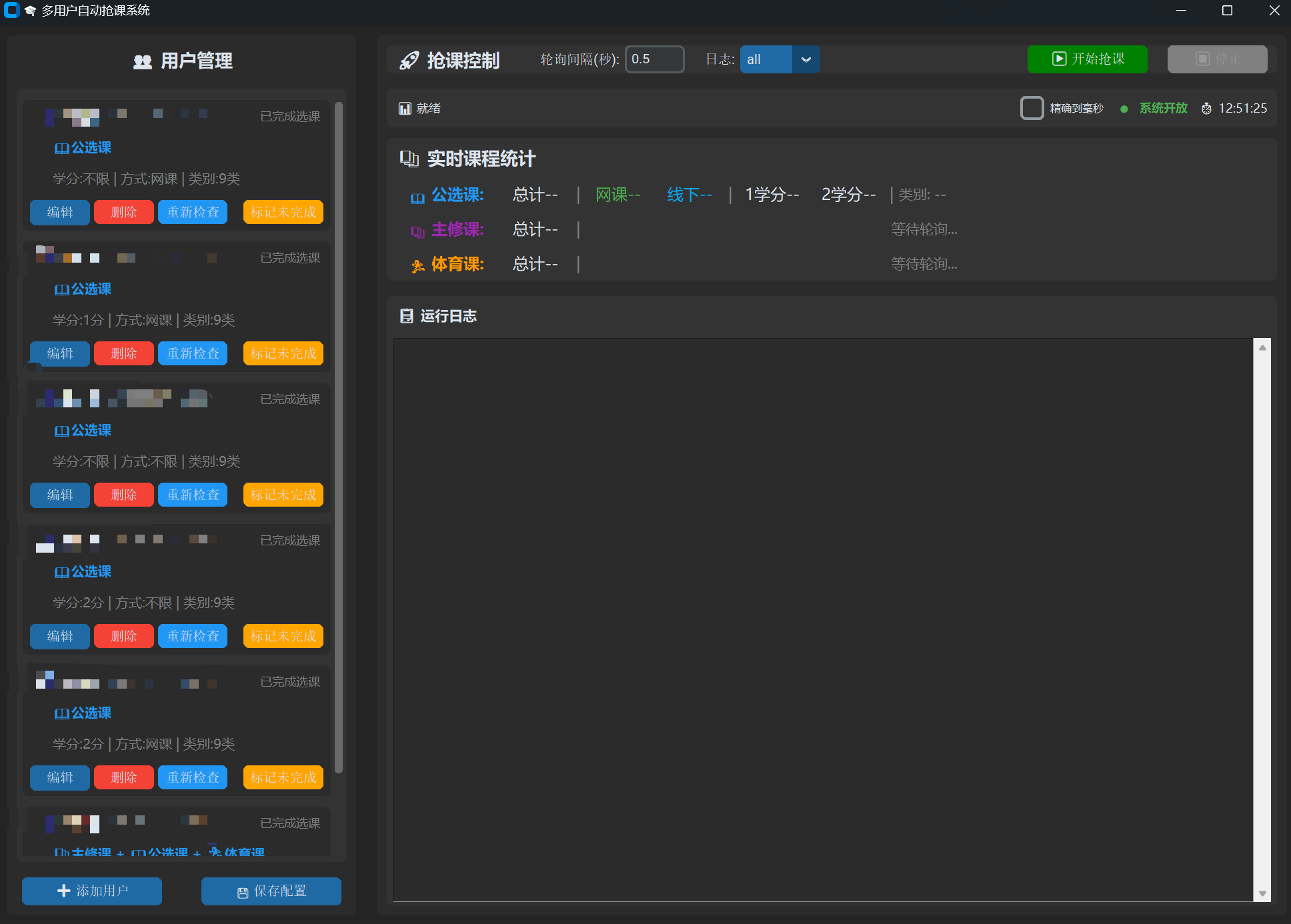
Task: Click the rocket icon beside 抢课控制
Action: [x=409, y=61]
